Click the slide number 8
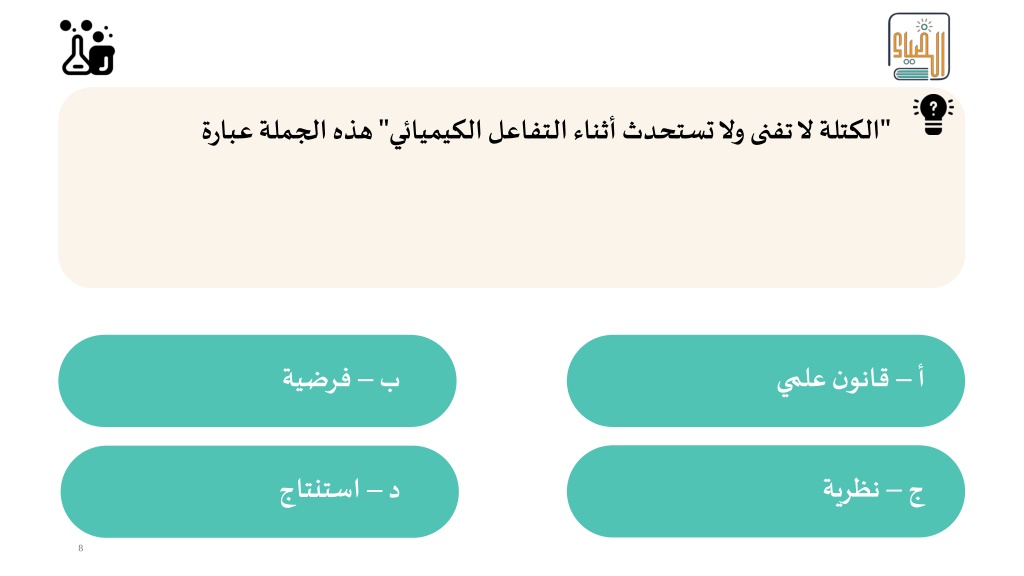 [81, 548]
